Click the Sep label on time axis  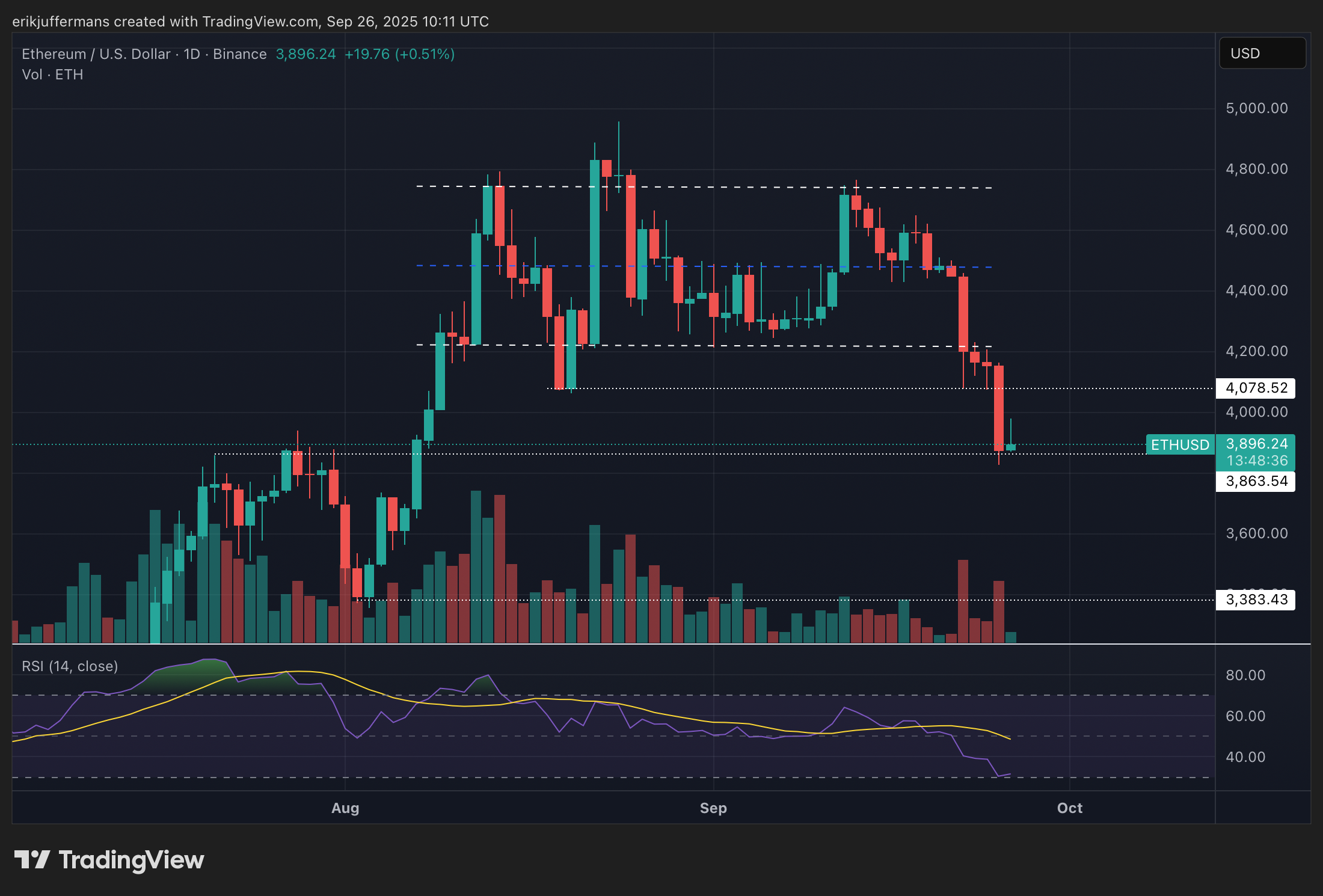coord(713,808)
